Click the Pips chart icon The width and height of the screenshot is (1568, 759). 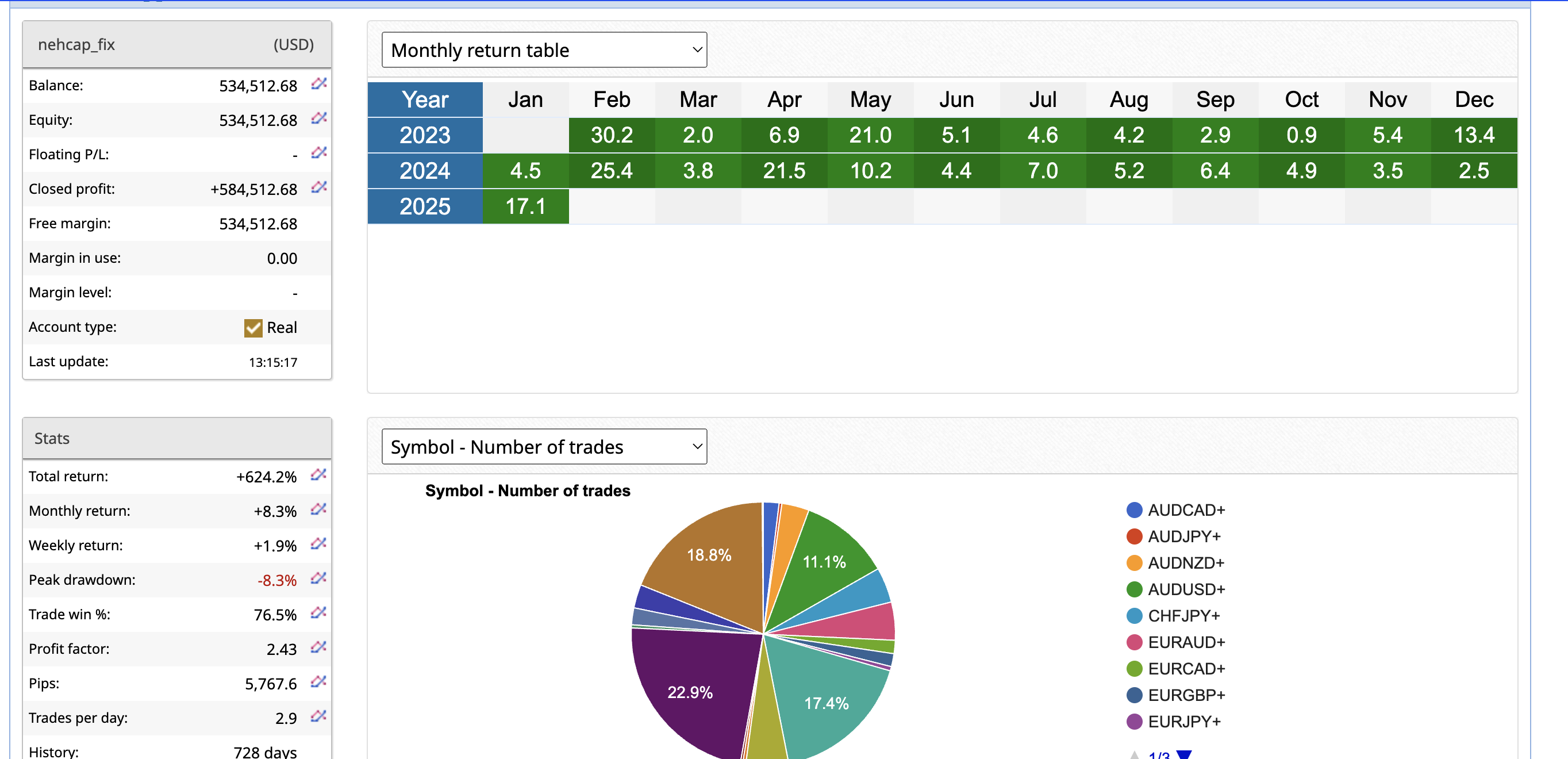pyautogui.click(x=318, y=681)
